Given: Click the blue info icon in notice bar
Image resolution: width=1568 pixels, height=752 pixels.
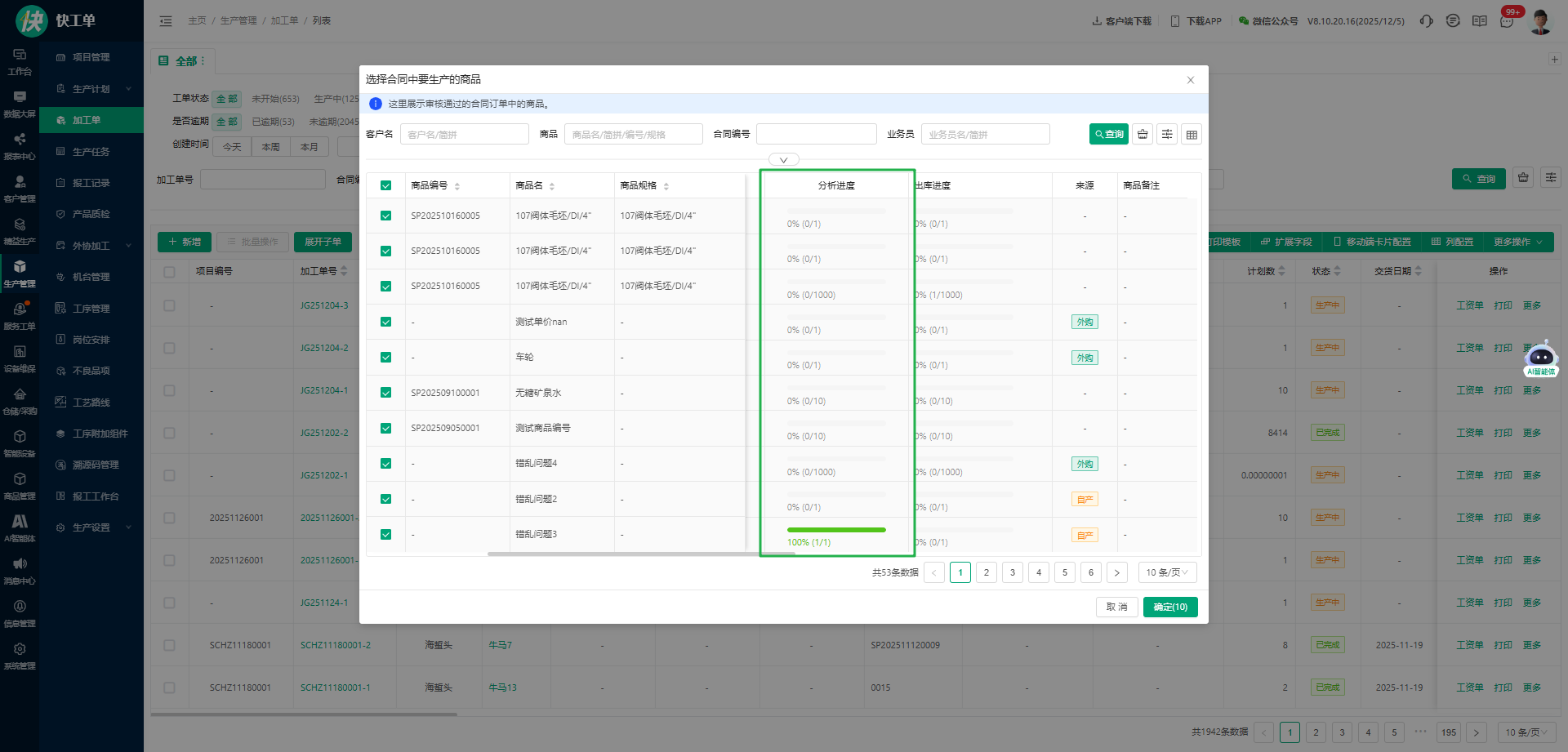Looking at the screenshot, I should tap(376, 104).
